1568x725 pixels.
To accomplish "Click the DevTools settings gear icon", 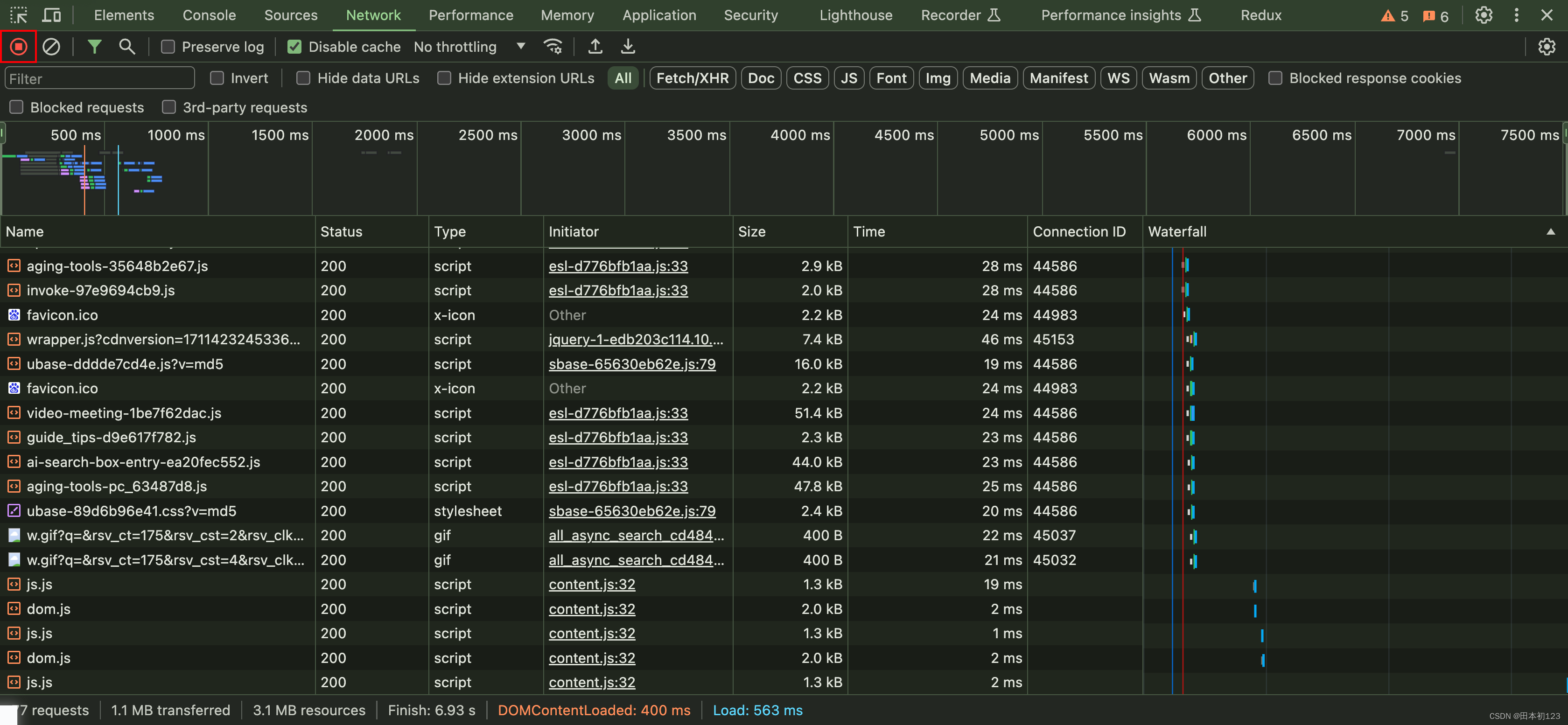I will pyautogui.click(x=1483, y=15).
